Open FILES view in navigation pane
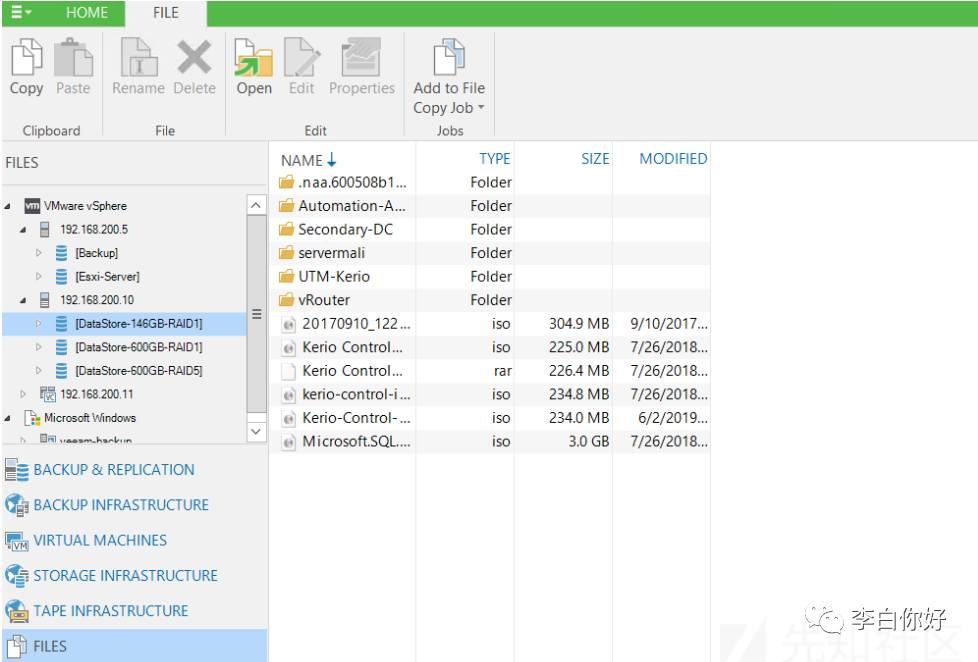This screenshot has width=978, height=662. coord(134,646)
